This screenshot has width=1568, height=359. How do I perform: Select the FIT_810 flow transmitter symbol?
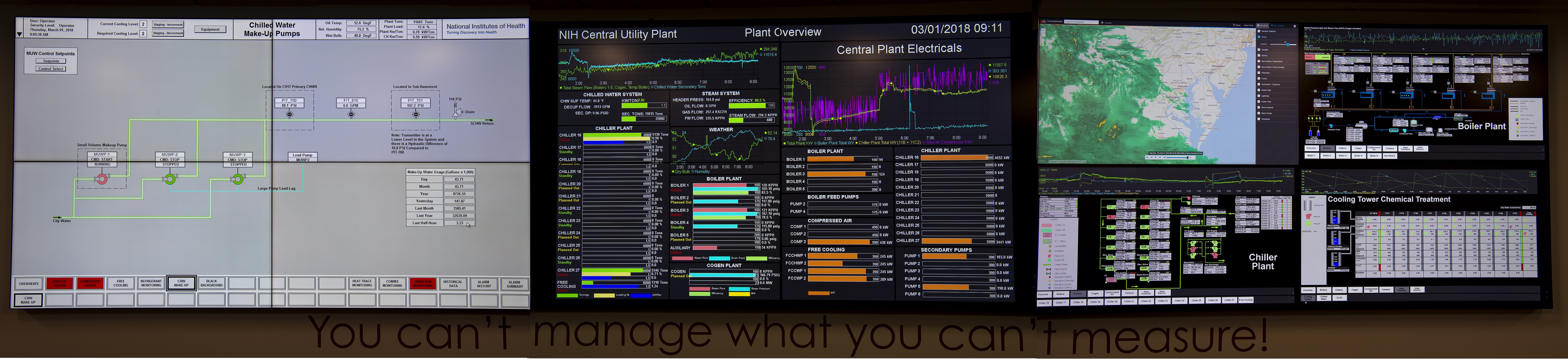point(351,114)
